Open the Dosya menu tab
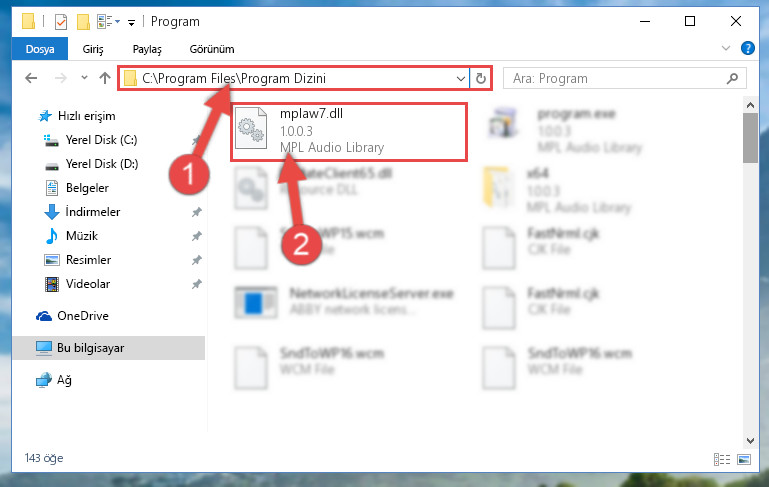Viewport: 769px width, 487px height. [40, 49]
